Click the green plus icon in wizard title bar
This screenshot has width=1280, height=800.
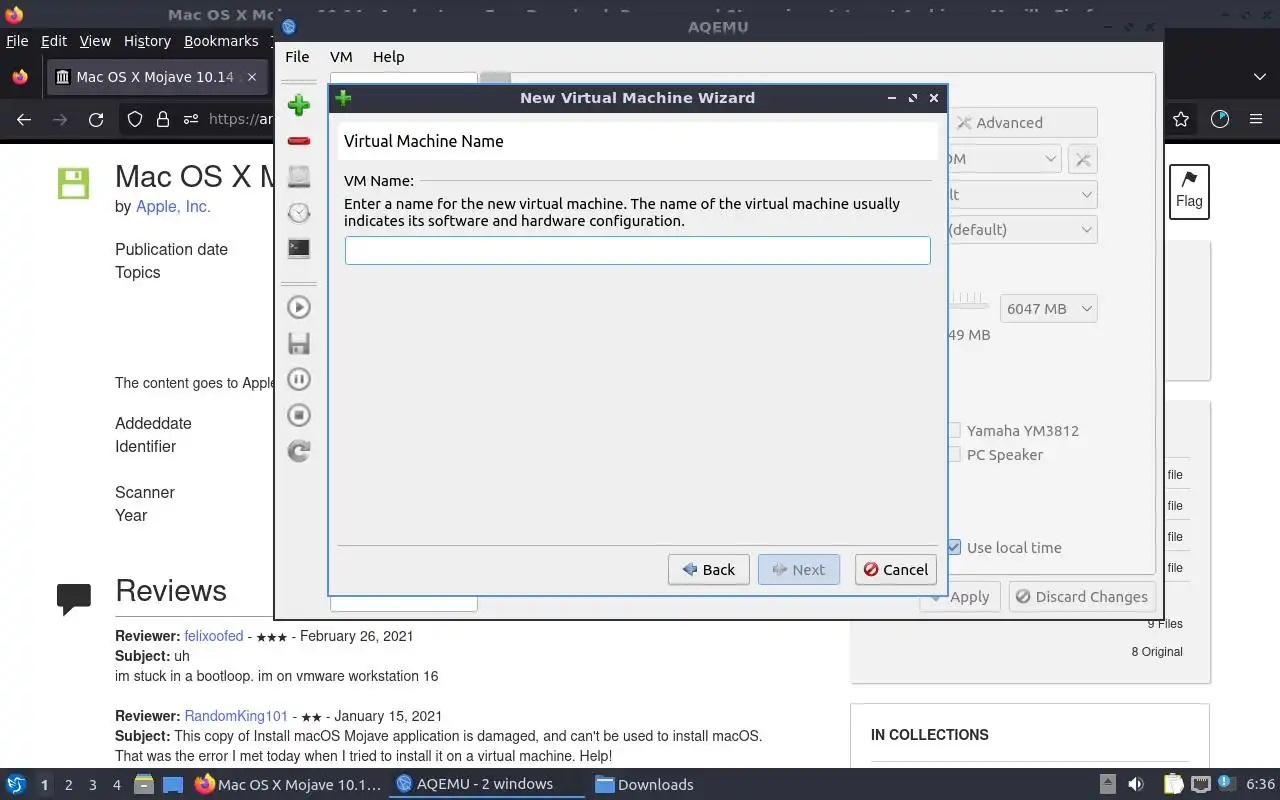click(343, 98)
